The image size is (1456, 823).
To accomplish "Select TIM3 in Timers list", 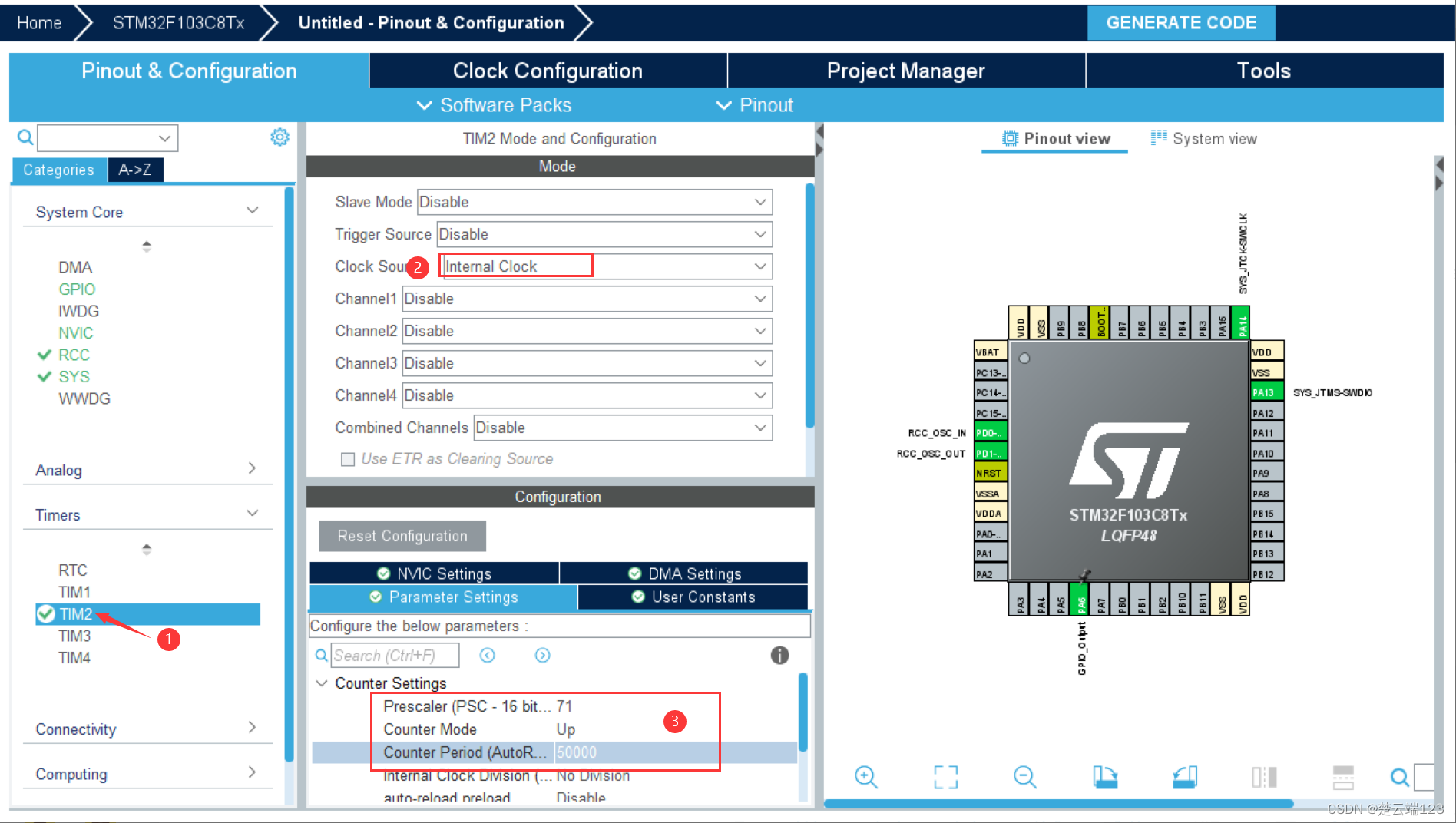I will (74, 636).
